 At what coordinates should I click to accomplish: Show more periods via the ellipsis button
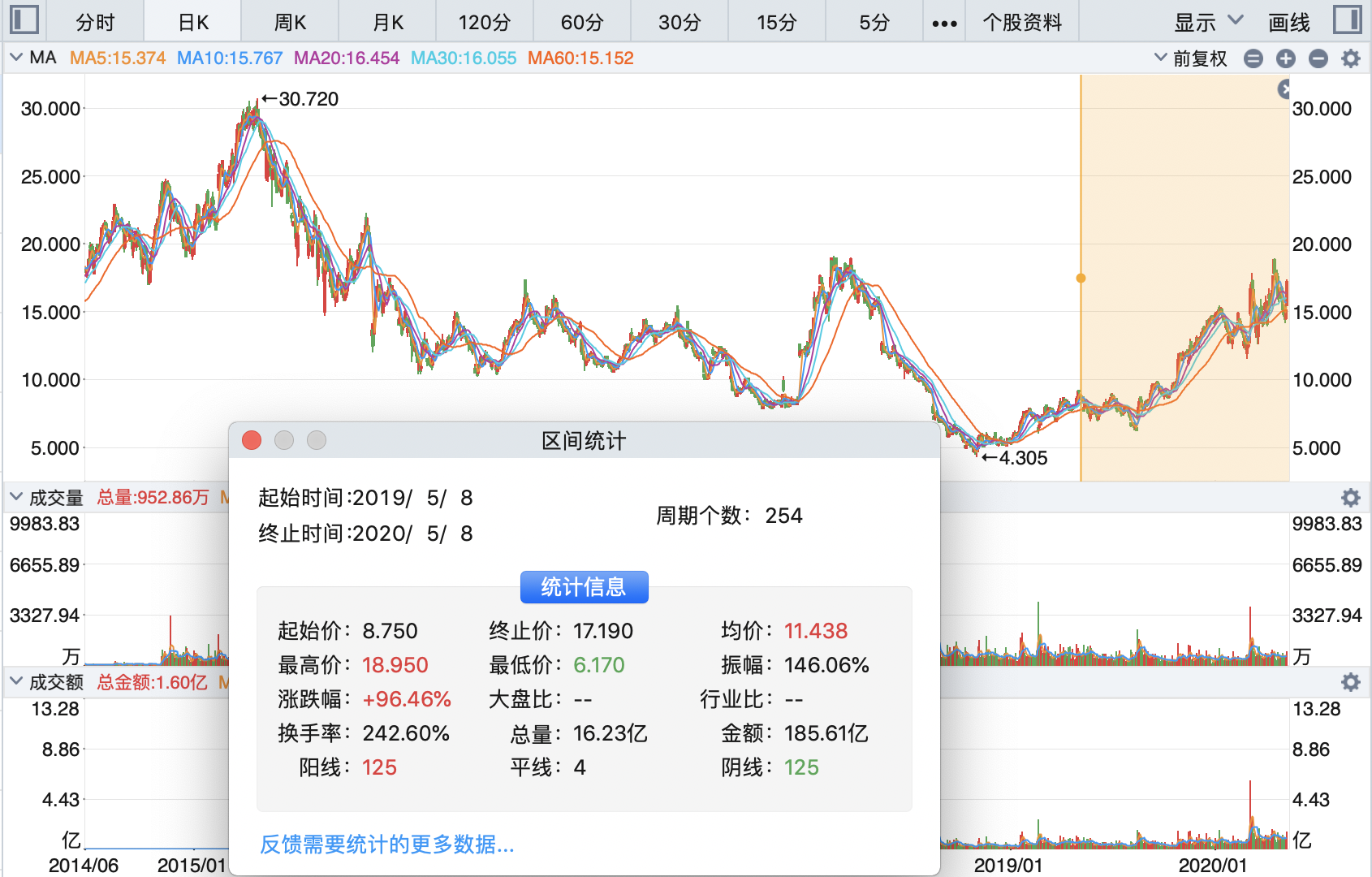[x=944, y=23]
